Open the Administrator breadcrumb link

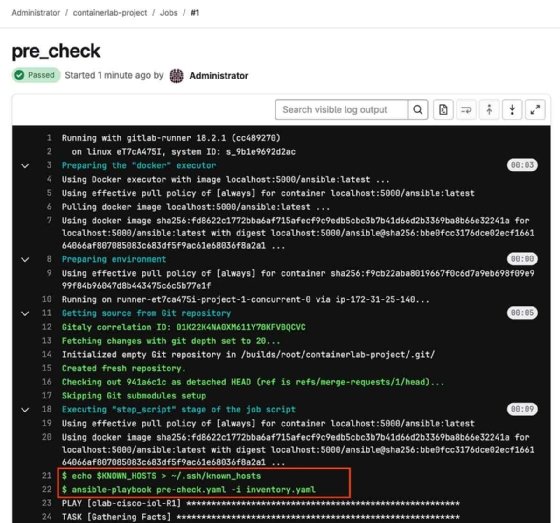pyautogui.click(x=36, y=13)
